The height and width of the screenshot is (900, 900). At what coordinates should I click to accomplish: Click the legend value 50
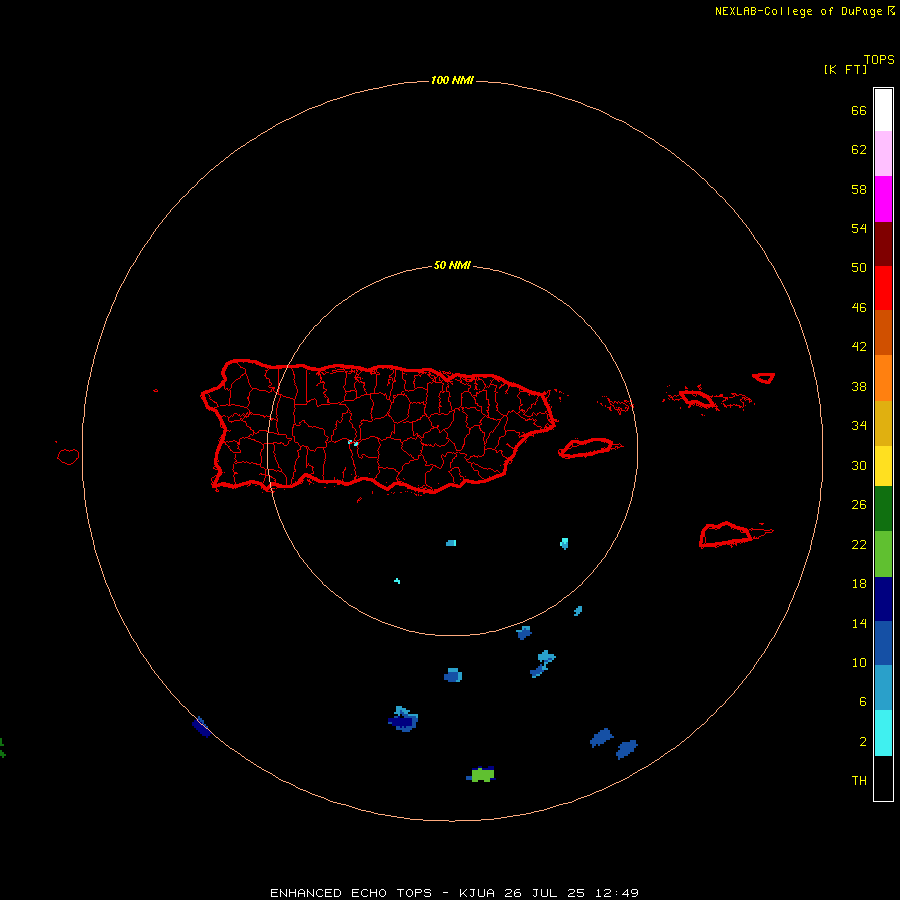point(859,268)
